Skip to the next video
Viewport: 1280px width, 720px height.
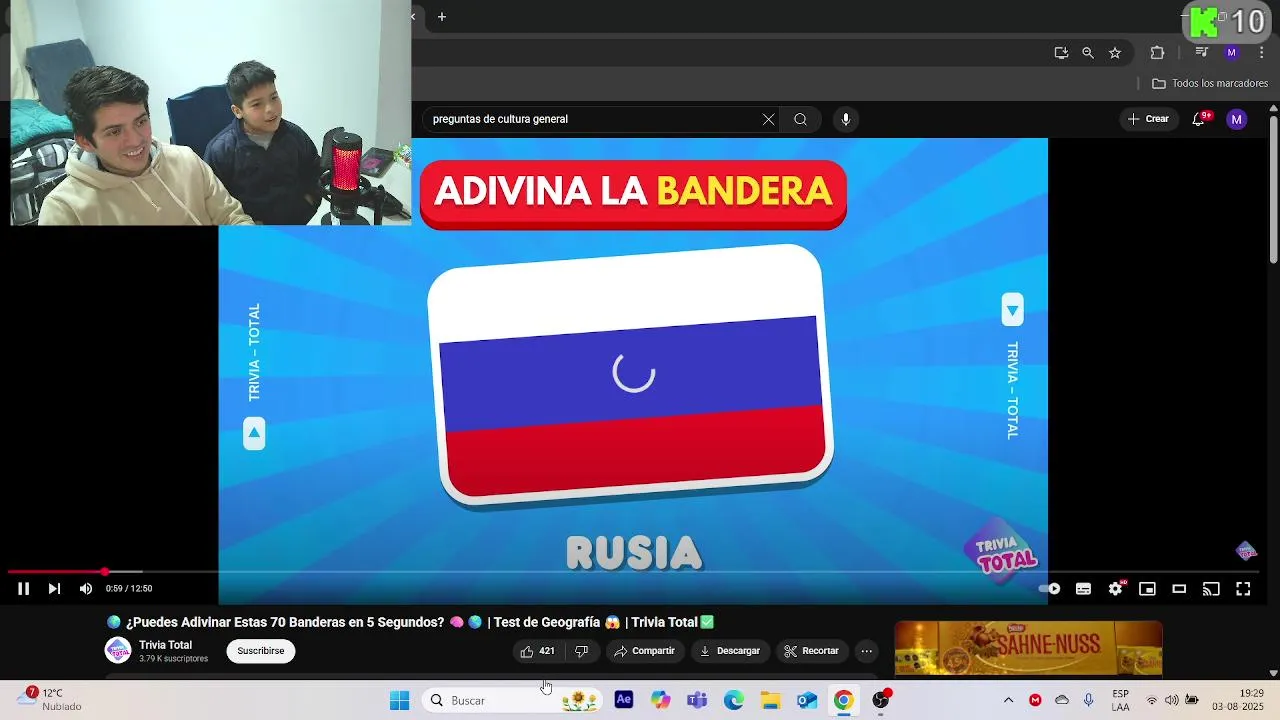coord(54,589)
